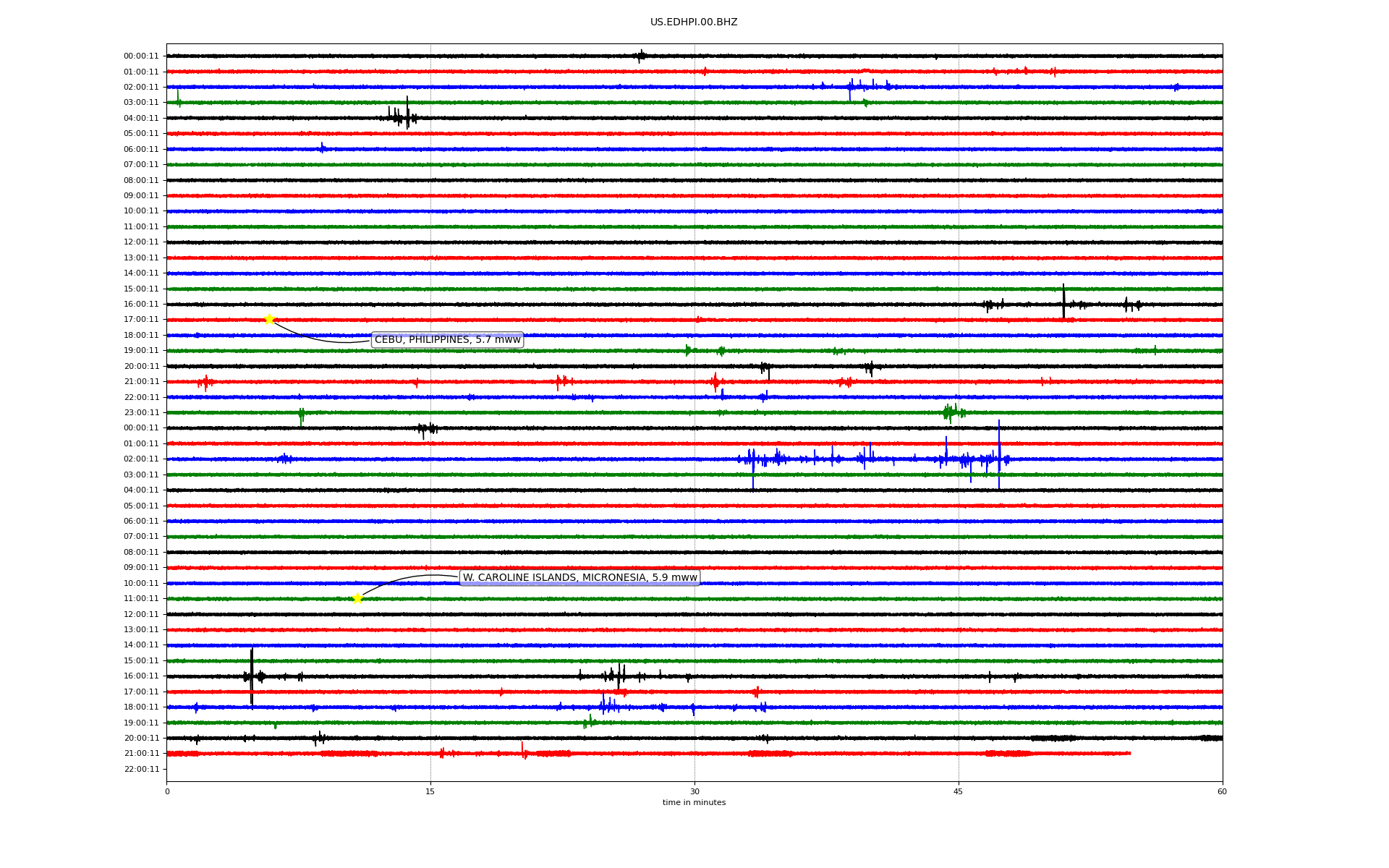This screenshot has width=1389, height=868.
Task: Click the 'time in minutes' axis label
Action: (693, 803)
